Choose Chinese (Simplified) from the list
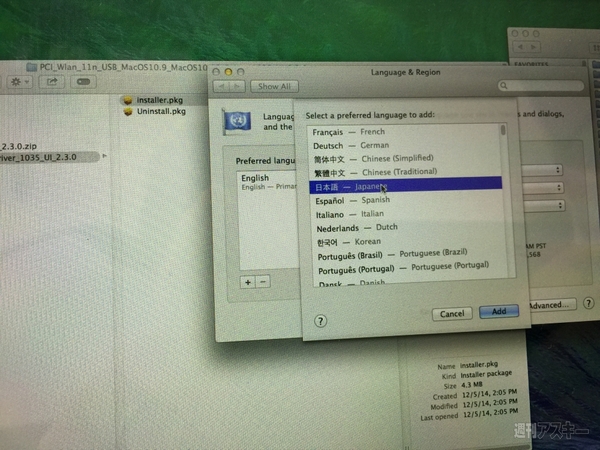This screenshot has width=600, height=450. tap(405, 159)
